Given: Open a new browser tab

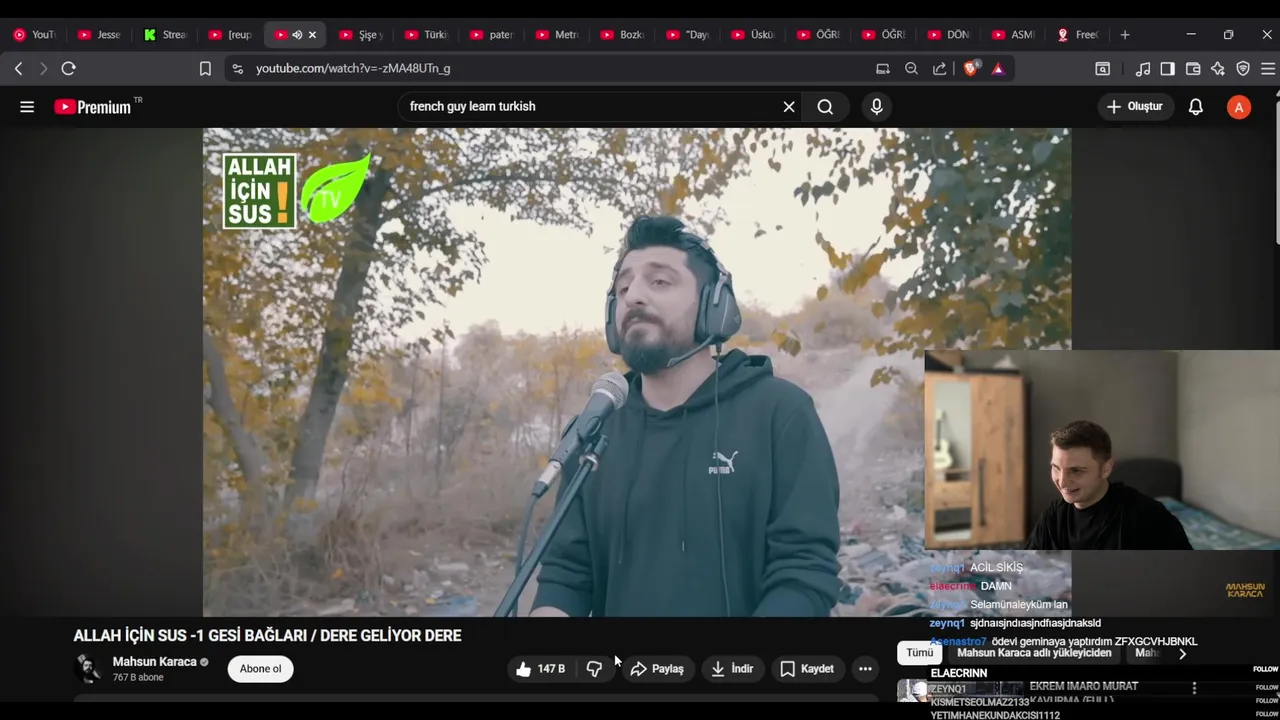Looking at the screenshot, I should (x=1125, y=35).
